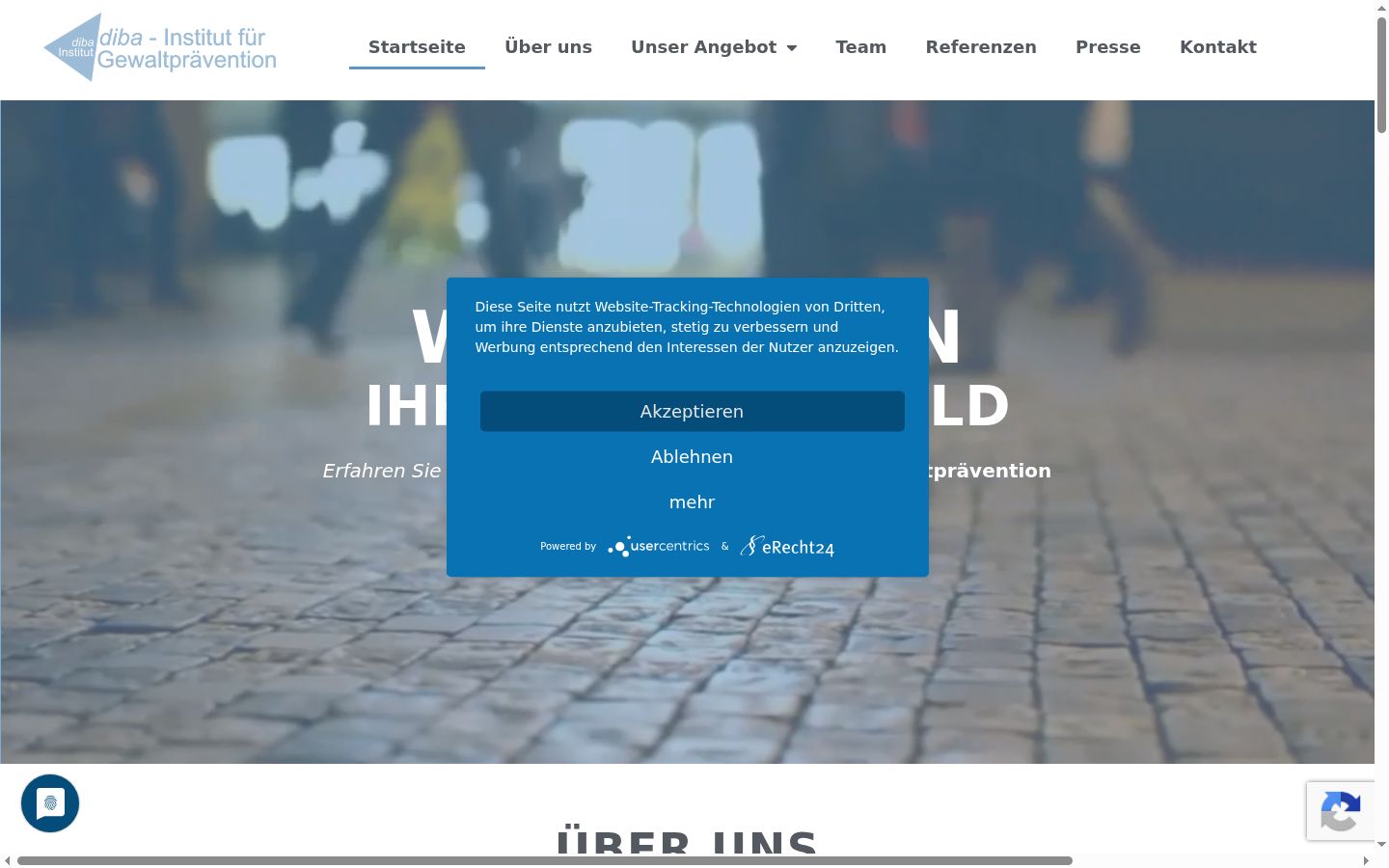Click the eRecht24 logo in consent dialog
1389x868 pixels.
pos(787,547)
